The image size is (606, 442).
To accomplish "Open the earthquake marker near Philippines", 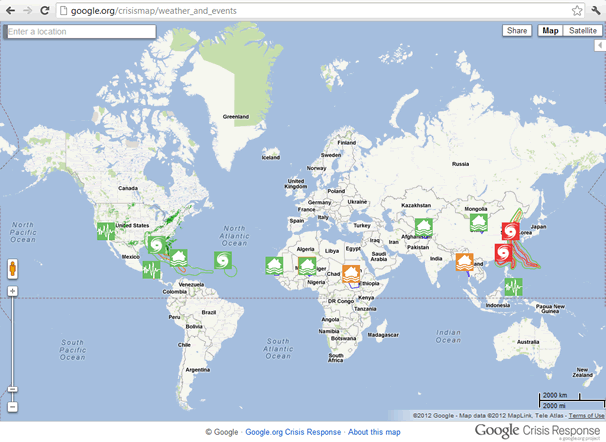I will pos(513,287).
